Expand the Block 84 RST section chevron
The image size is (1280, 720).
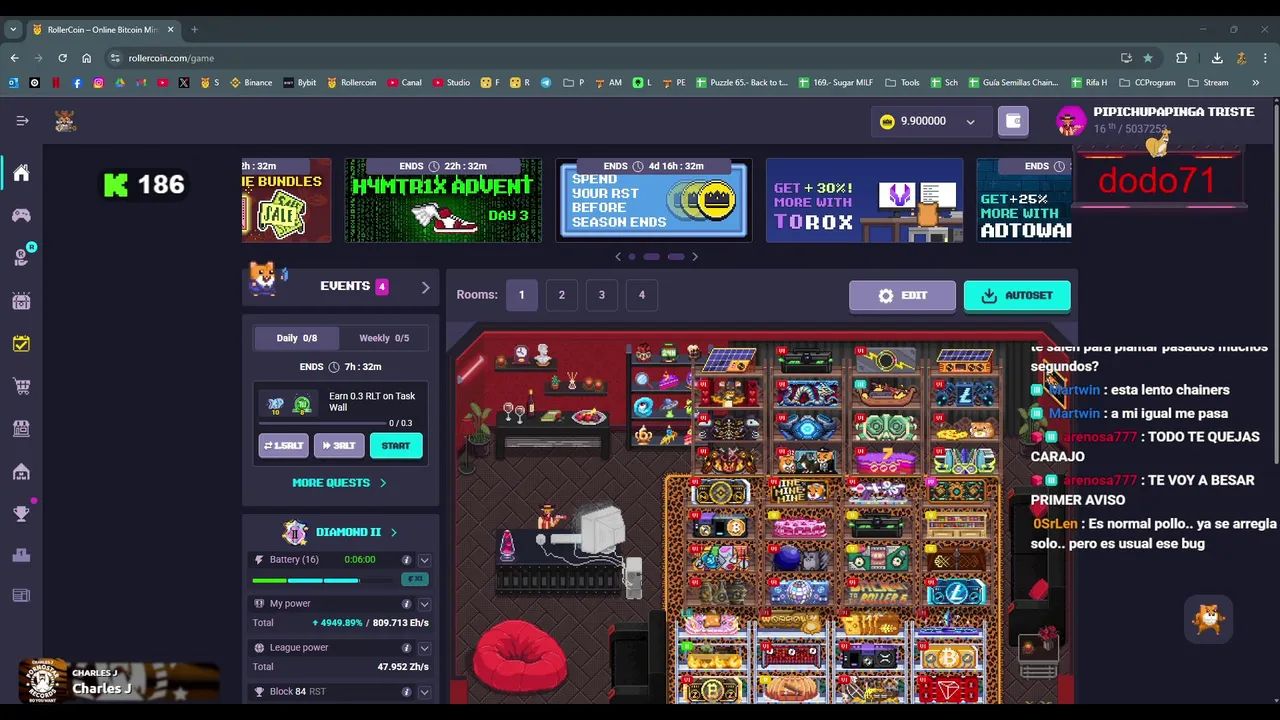click(x=424, y=692)
